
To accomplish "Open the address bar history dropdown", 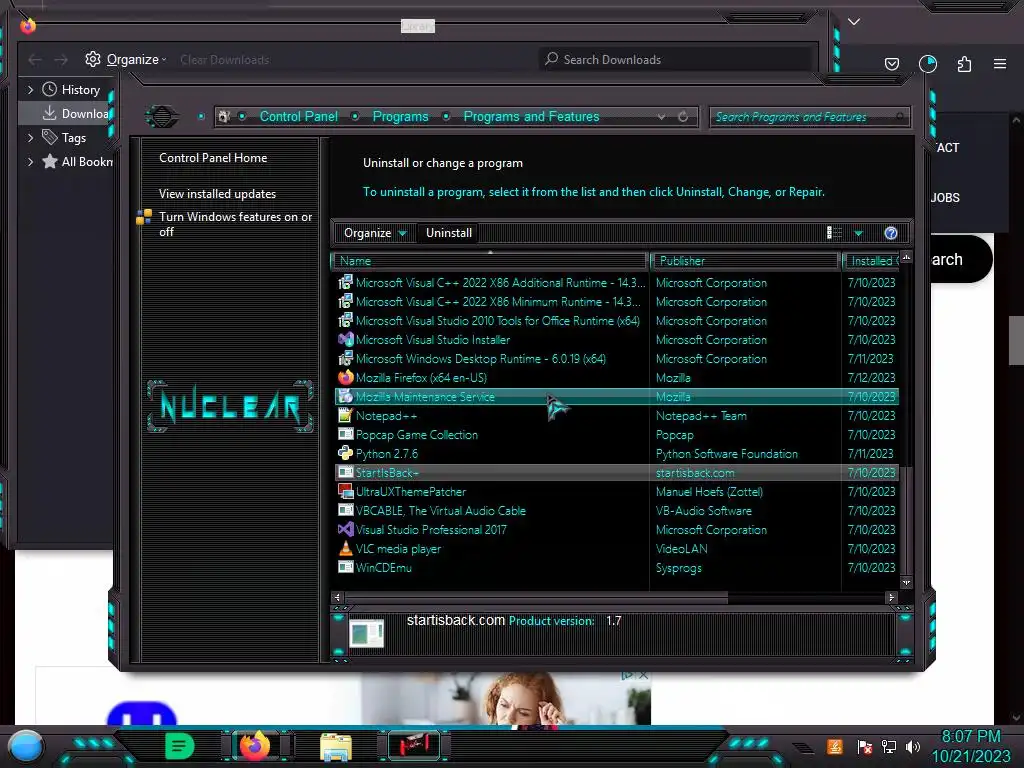I will (662, 117).
